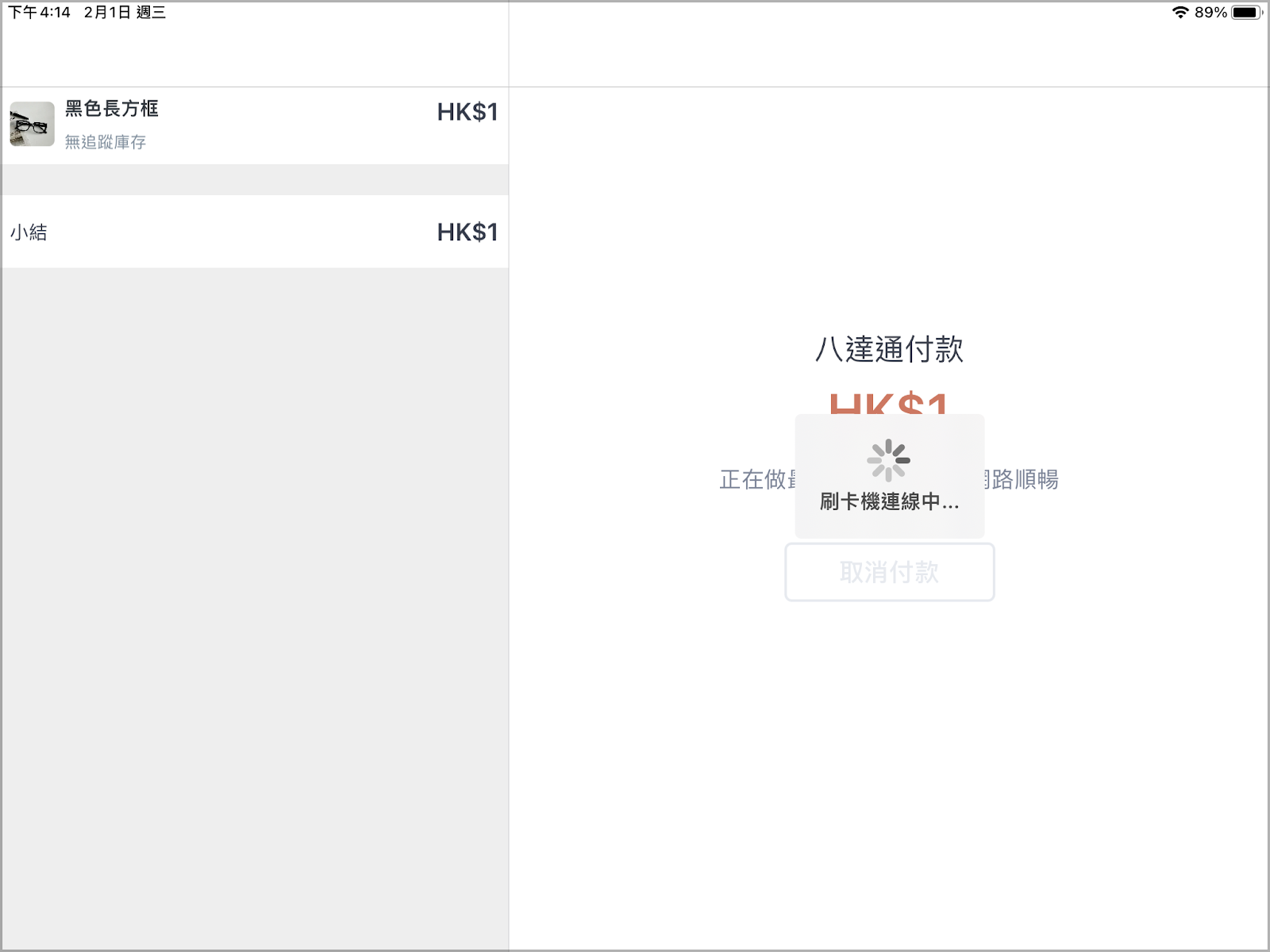Tap the 八達通付款 heading
Image resolution: width=1270 pixels, height=952 pixels.
click(x=889, y=349)
